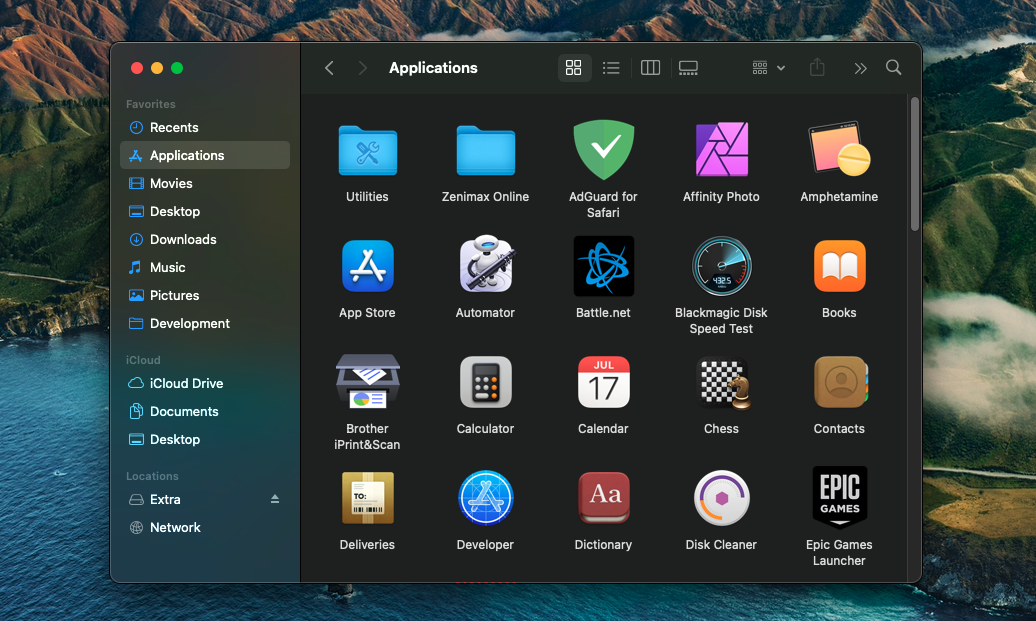Viewport: 1036px width, 621px height.
Task: Switch to icon view
Action: (574, 67)
